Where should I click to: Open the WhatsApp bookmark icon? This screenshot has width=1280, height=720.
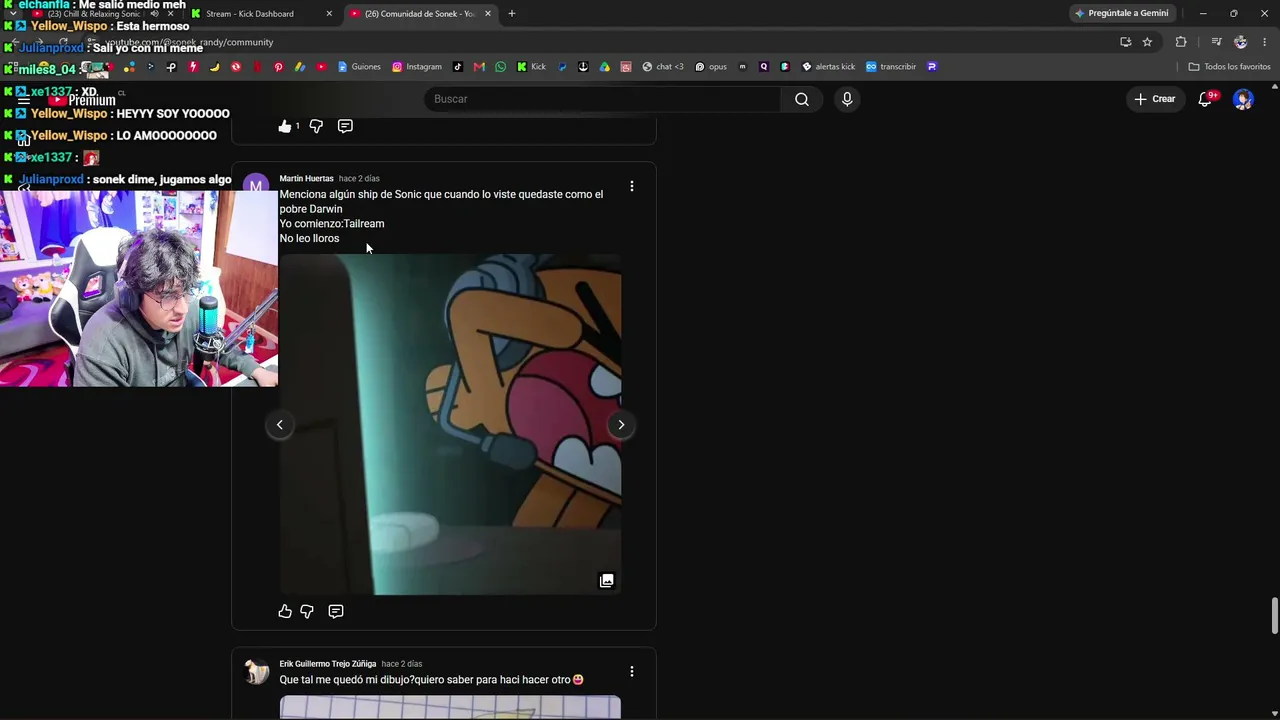(x=501, y=67)
